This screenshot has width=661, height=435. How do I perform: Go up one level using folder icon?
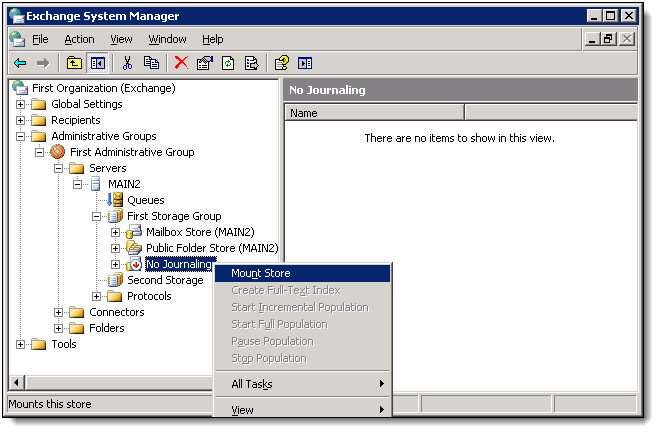(74, 64)
